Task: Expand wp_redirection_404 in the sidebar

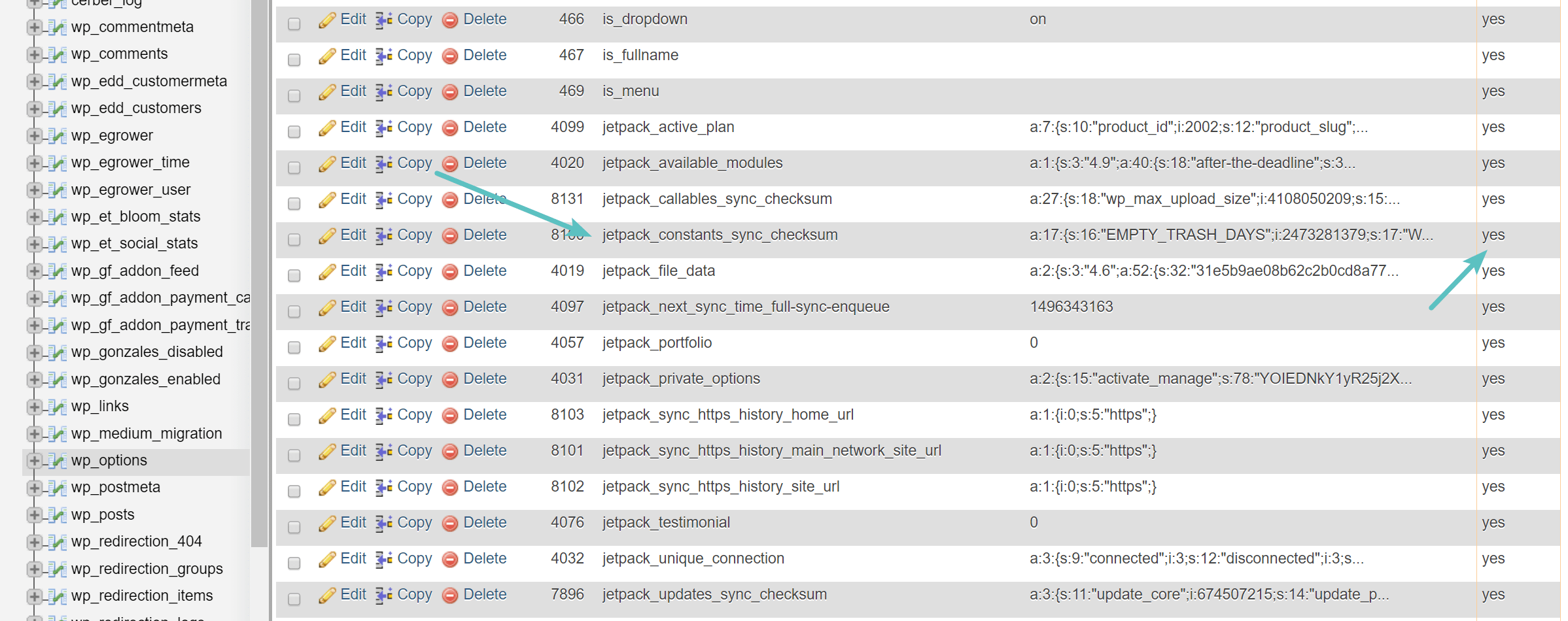Action: pos(34,542)
